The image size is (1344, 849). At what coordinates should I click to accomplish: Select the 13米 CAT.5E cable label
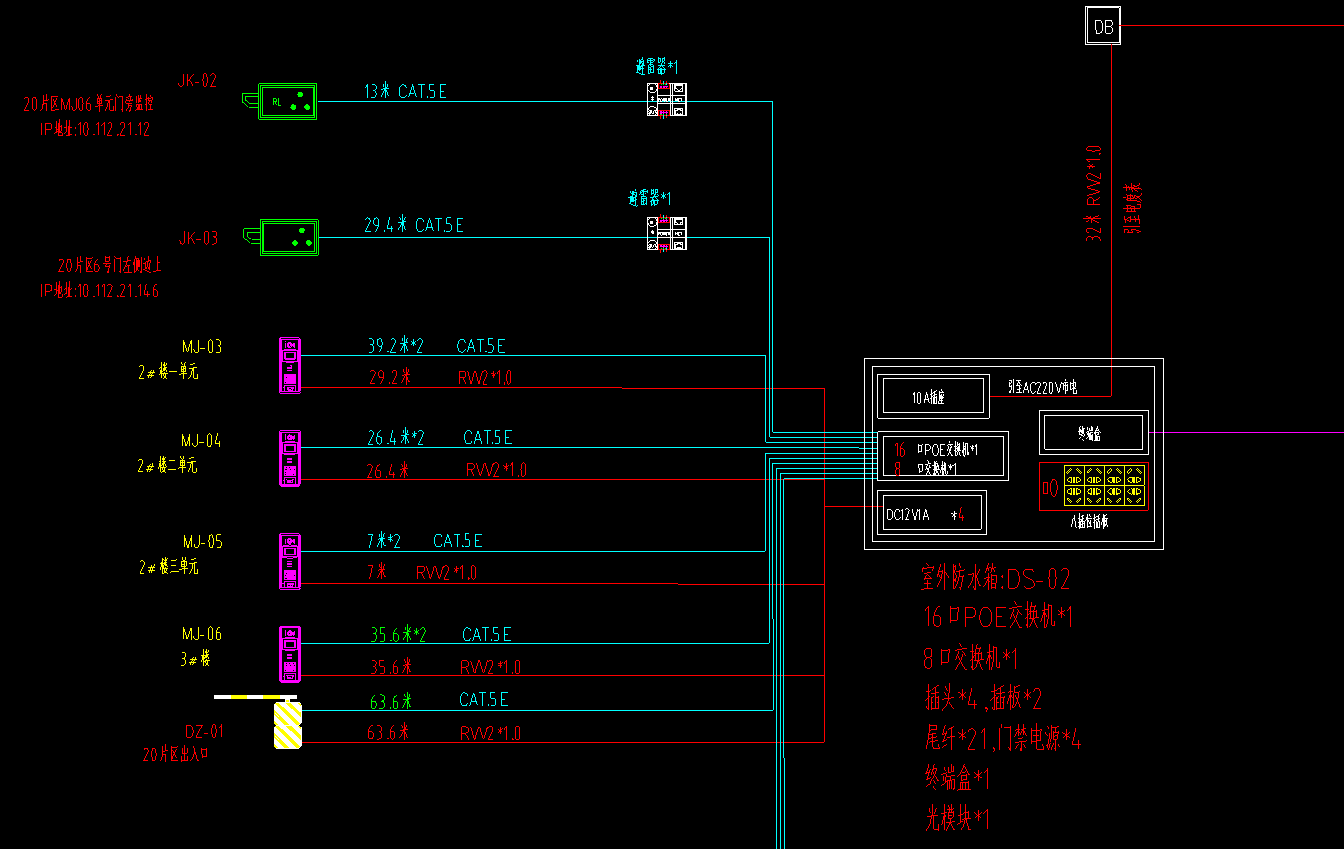coord(405,92)
